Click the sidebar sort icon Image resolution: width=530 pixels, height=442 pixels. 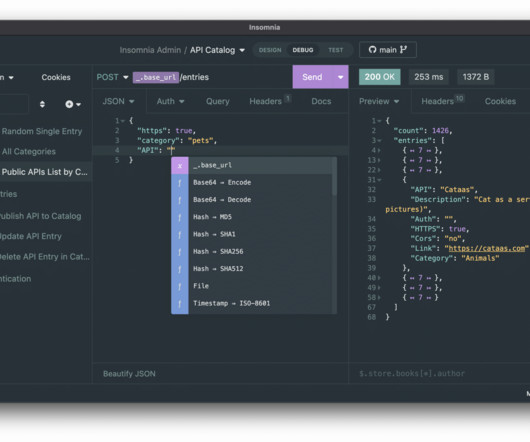pyautogui.click(x=42, y=104)
